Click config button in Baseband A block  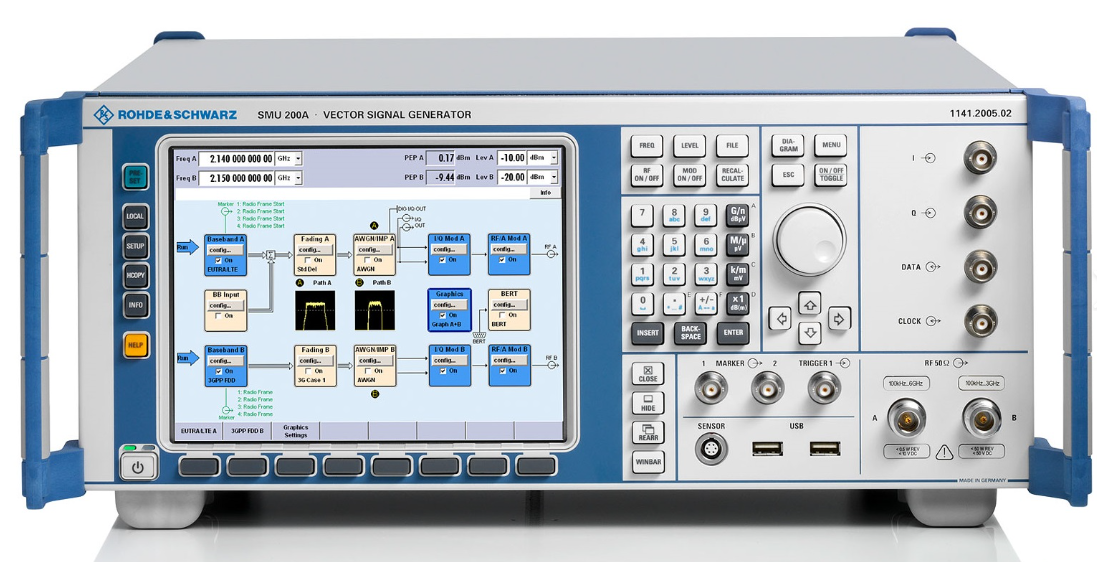coord(220,250)
